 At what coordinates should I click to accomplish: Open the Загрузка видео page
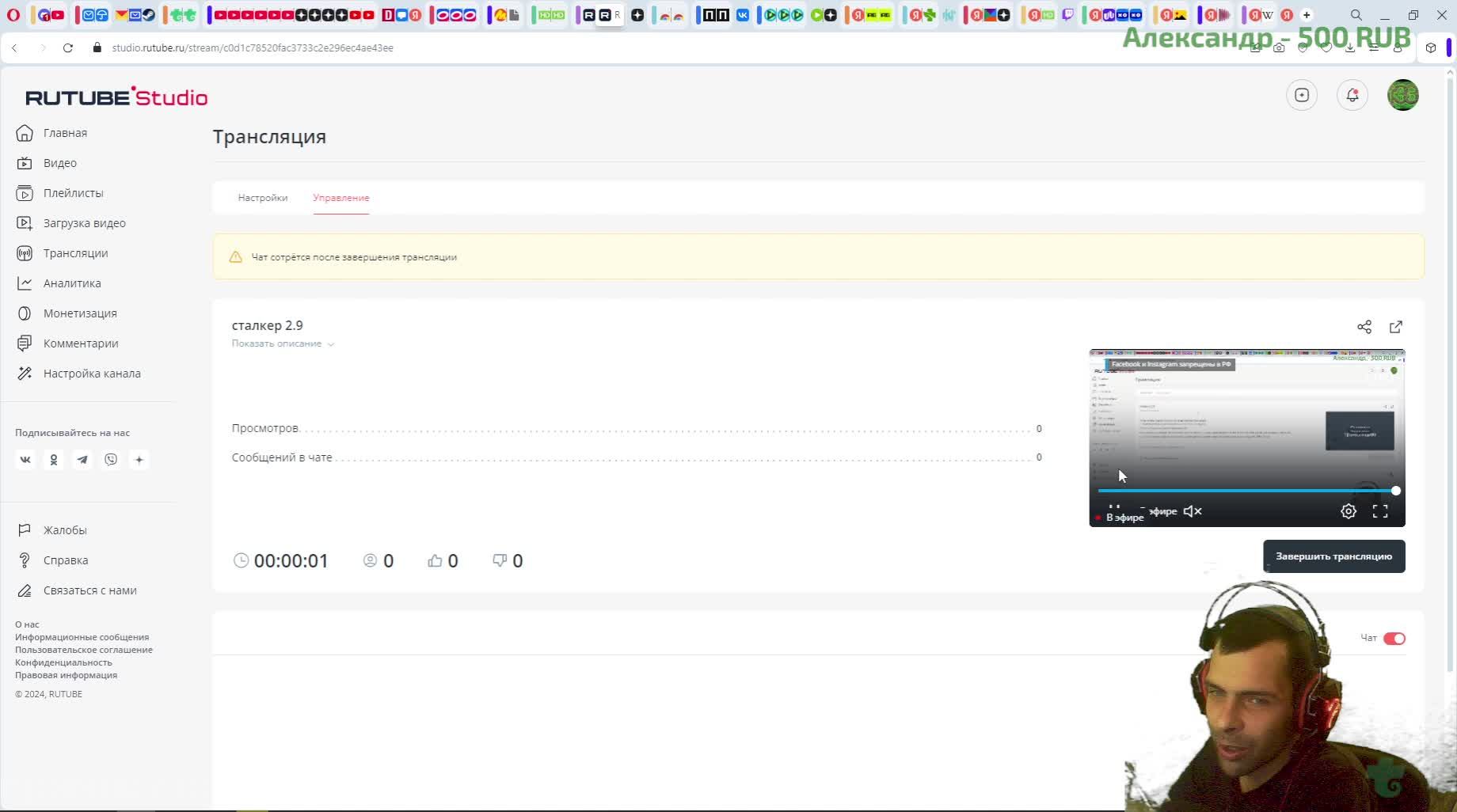click(85, 223)
